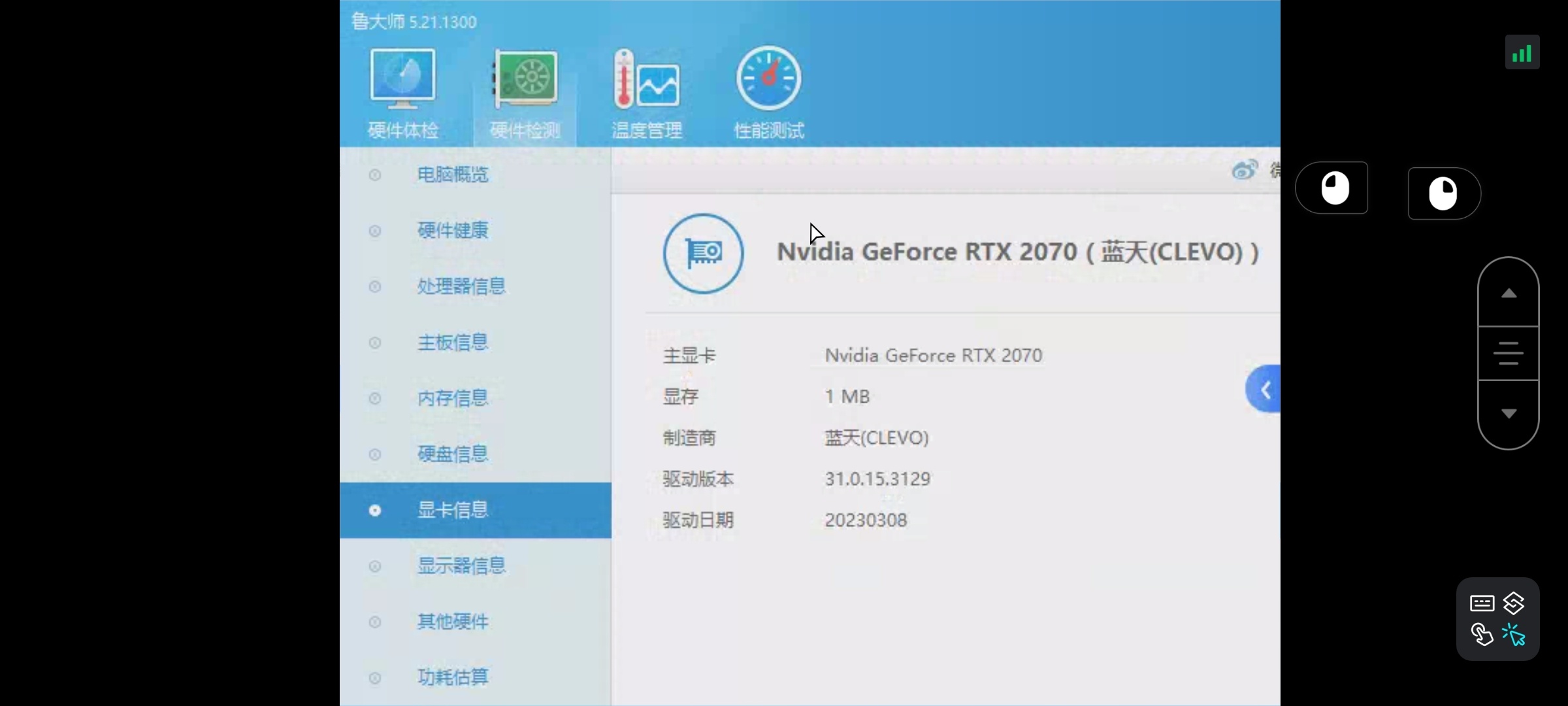Open the on-screen keyboard icon
Screen dimensions: 1568x706
(x=1482, y=603)
